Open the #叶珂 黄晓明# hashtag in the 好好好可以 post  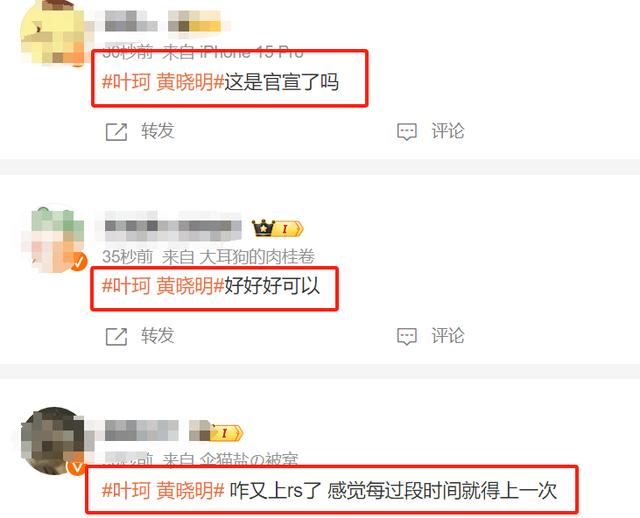pyautogui.click(x=163, y=285)
